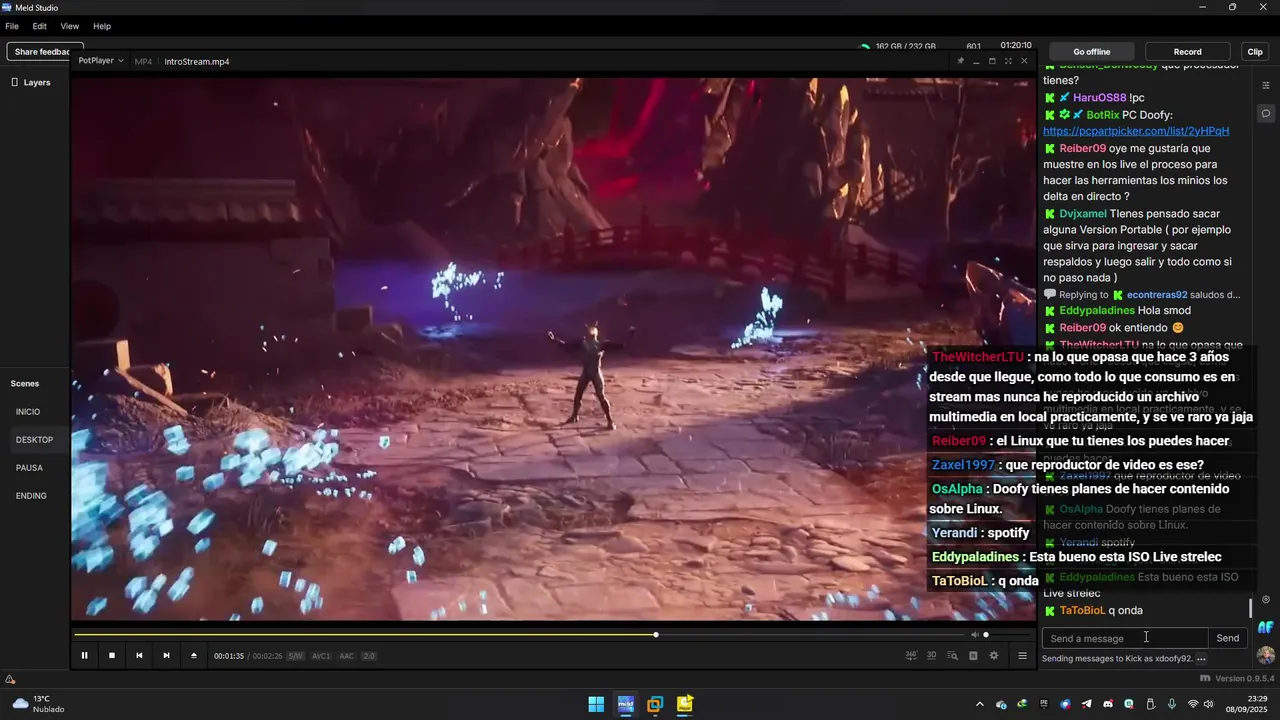Click the warning triangle icon at bottom left
Viewport: 1280px width, 720px height.
click(x=10, y=680)
